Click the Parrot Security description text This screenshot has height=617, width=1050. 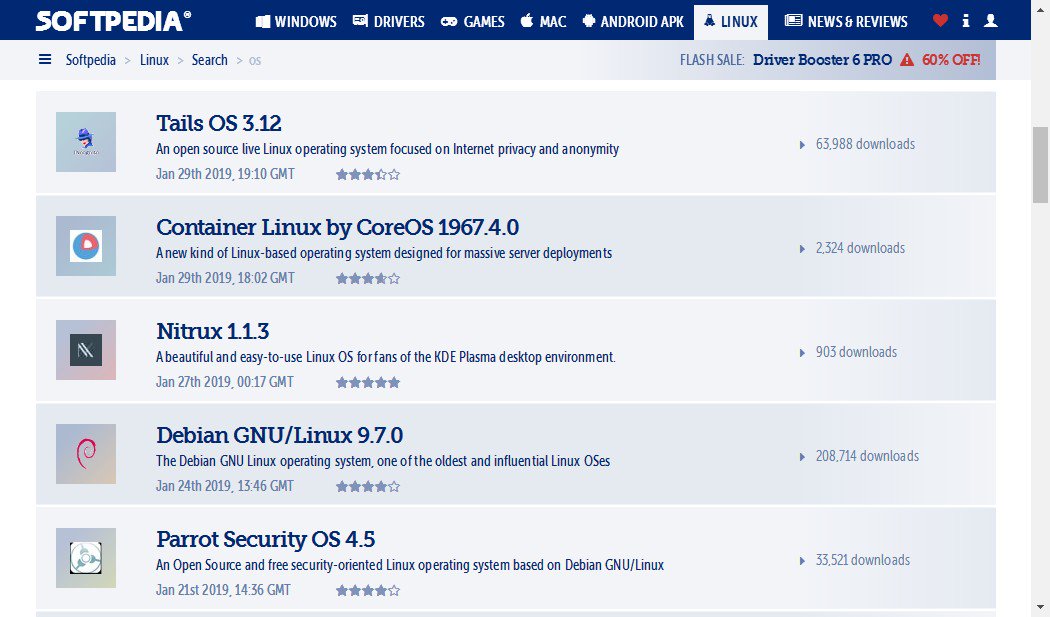410,564
